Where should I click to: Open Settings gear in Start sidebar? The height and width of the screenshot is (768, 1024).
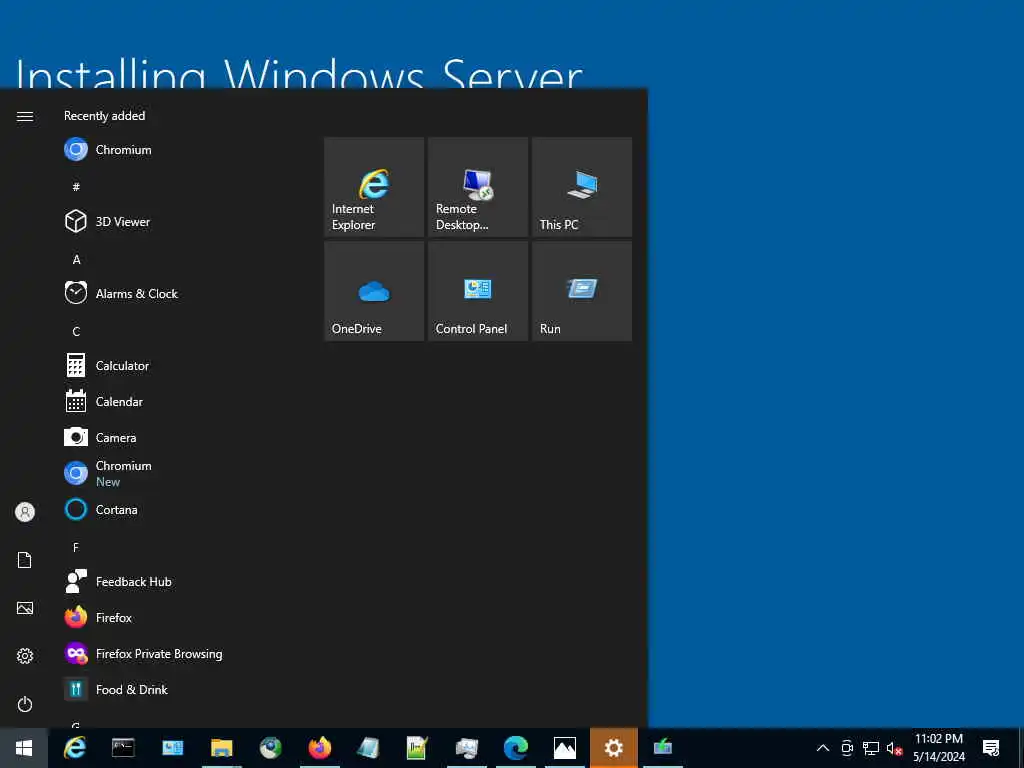[25, 656]
